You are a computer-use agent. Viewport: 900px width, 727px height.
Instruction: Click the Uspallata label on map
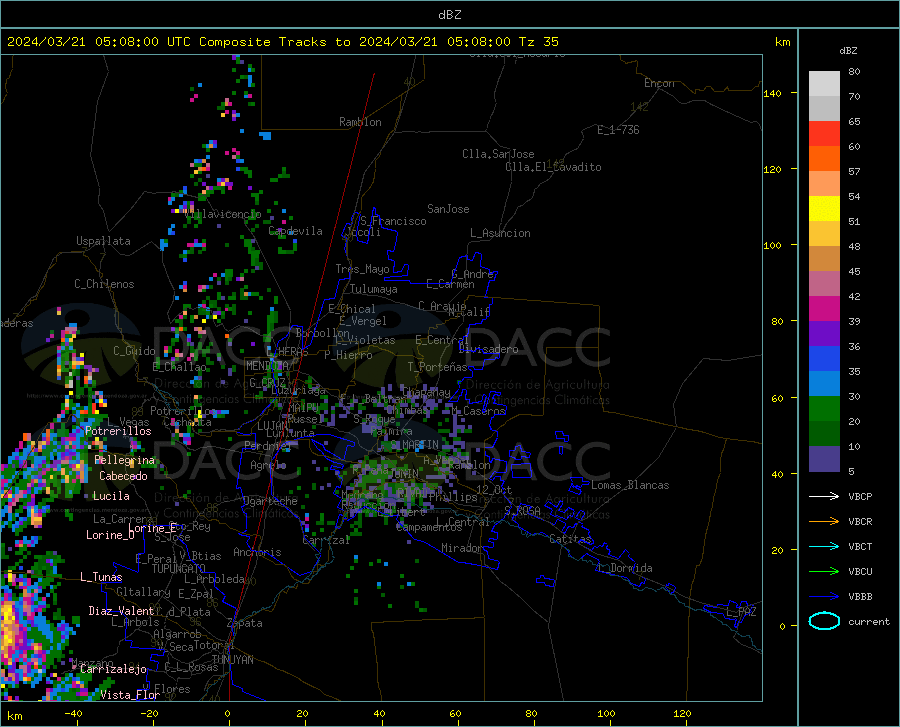103,241
